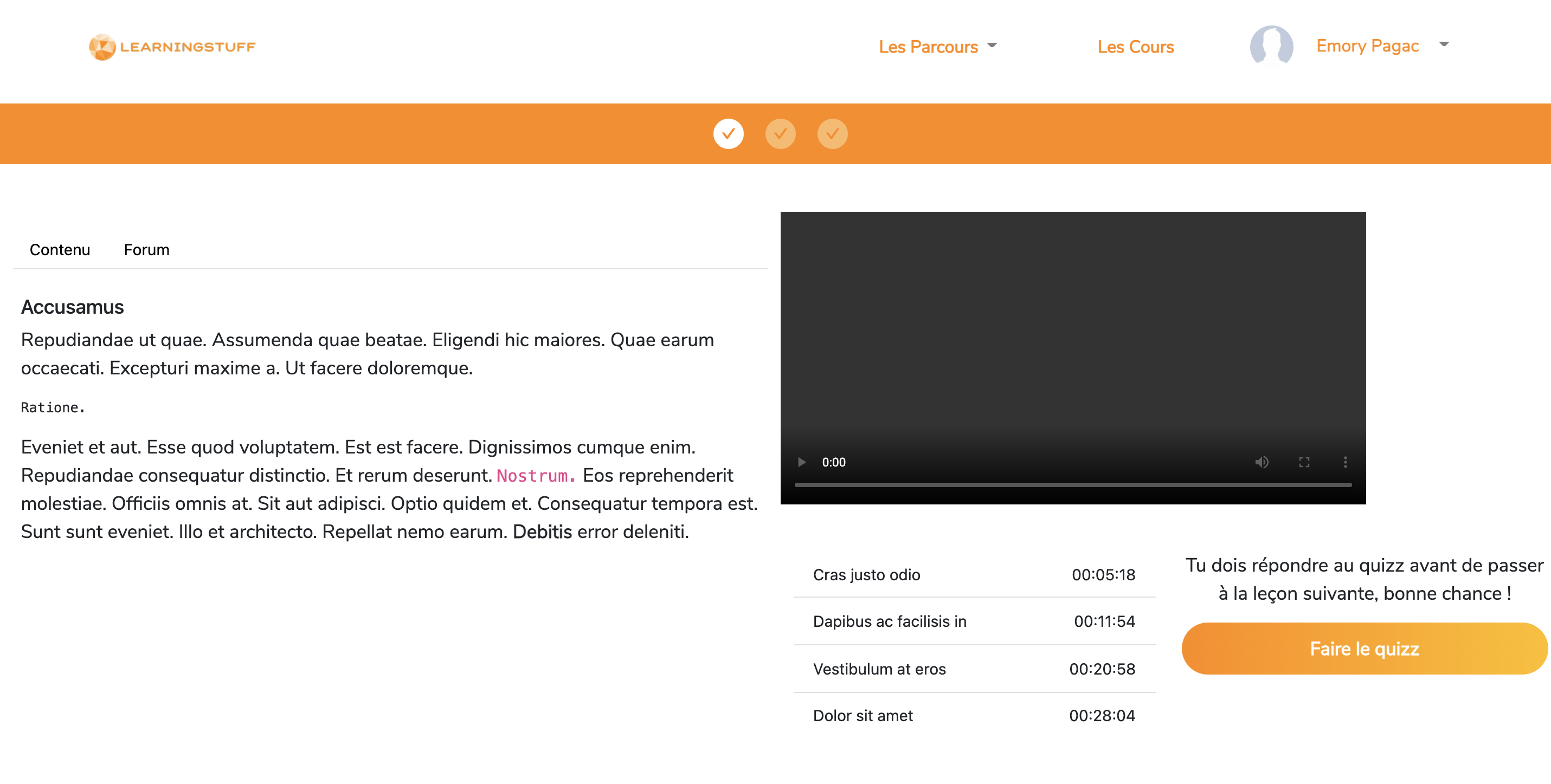Jump to chapter Dolor sit amet
Screen dimensions: 1551x784
(974, 715)
